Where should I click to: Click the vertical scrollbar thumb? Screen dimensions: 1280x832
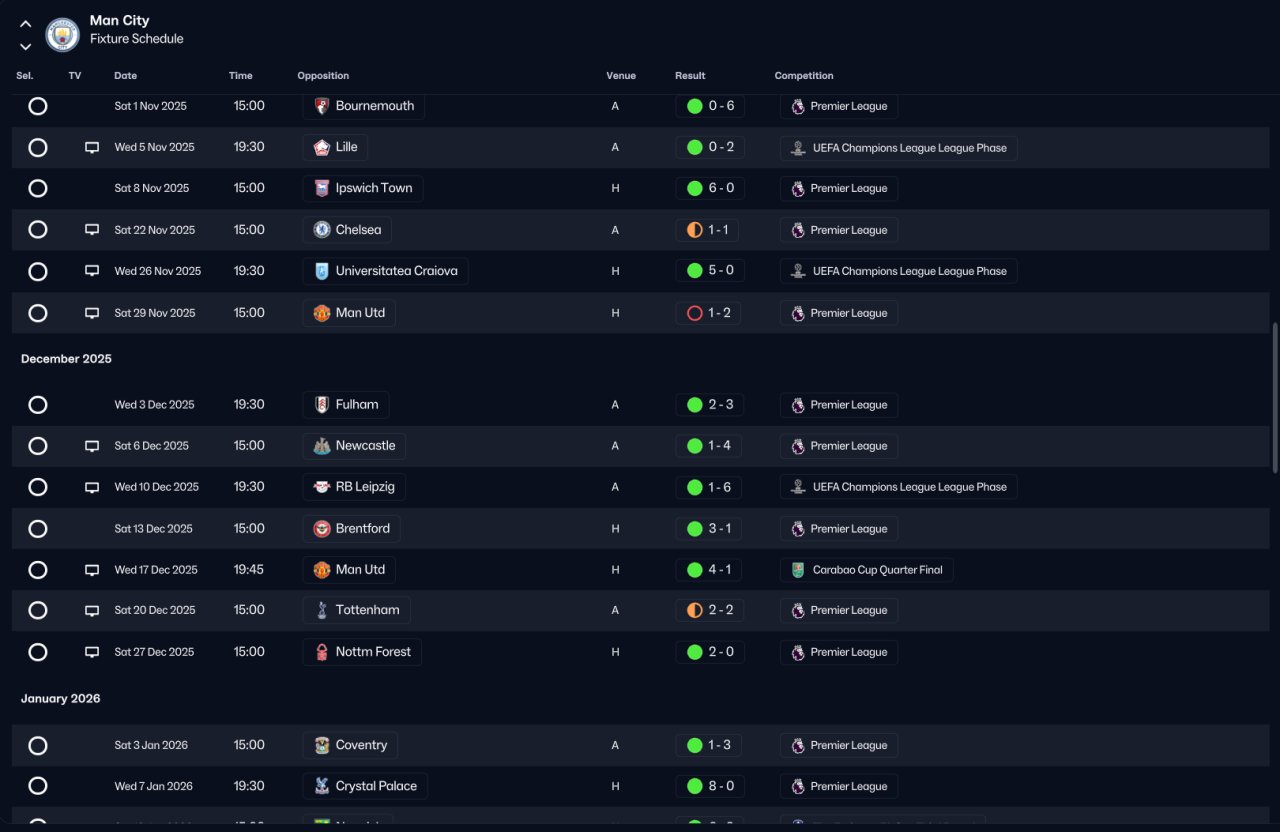click(1274, 397)
